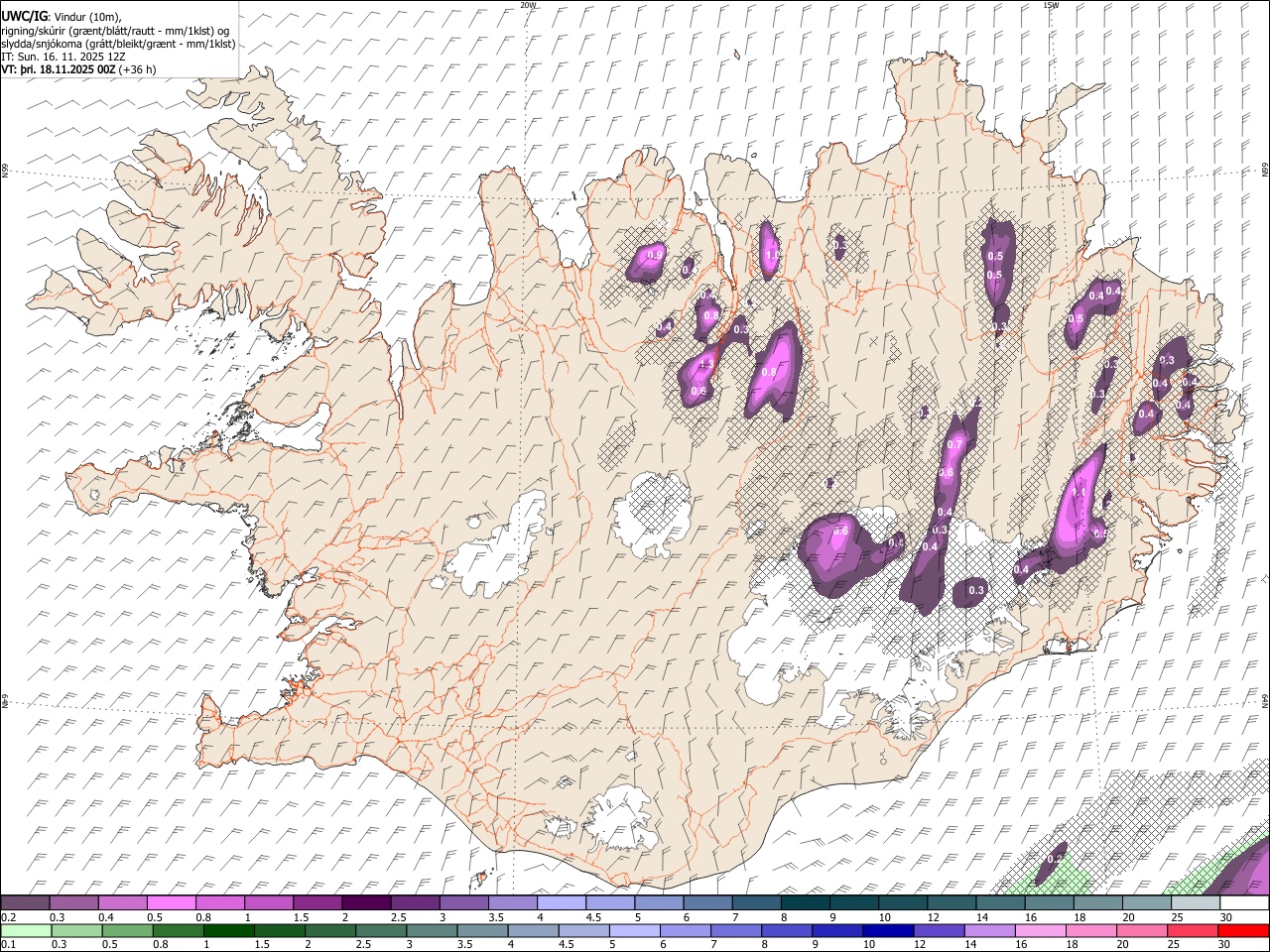The width and height of the screenshot is (1270, 952).
Task: Click the crimson 25 swatch in lower legend row
Action: [1194, 930]
